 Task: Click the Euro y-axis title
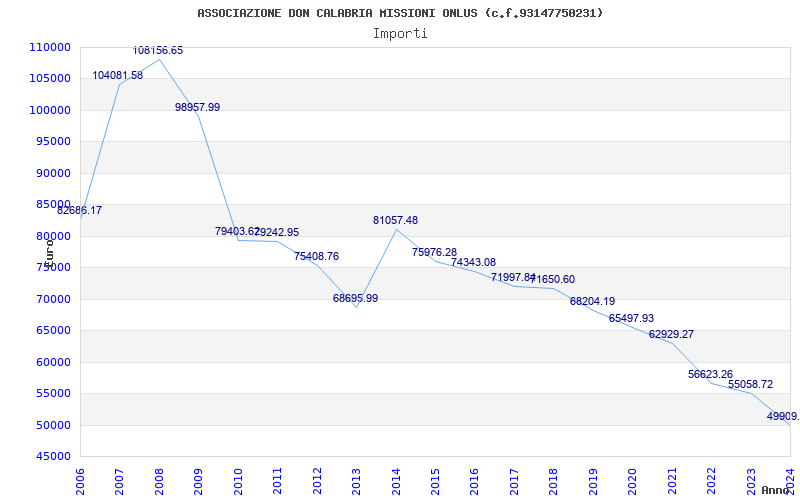[49, 253]
